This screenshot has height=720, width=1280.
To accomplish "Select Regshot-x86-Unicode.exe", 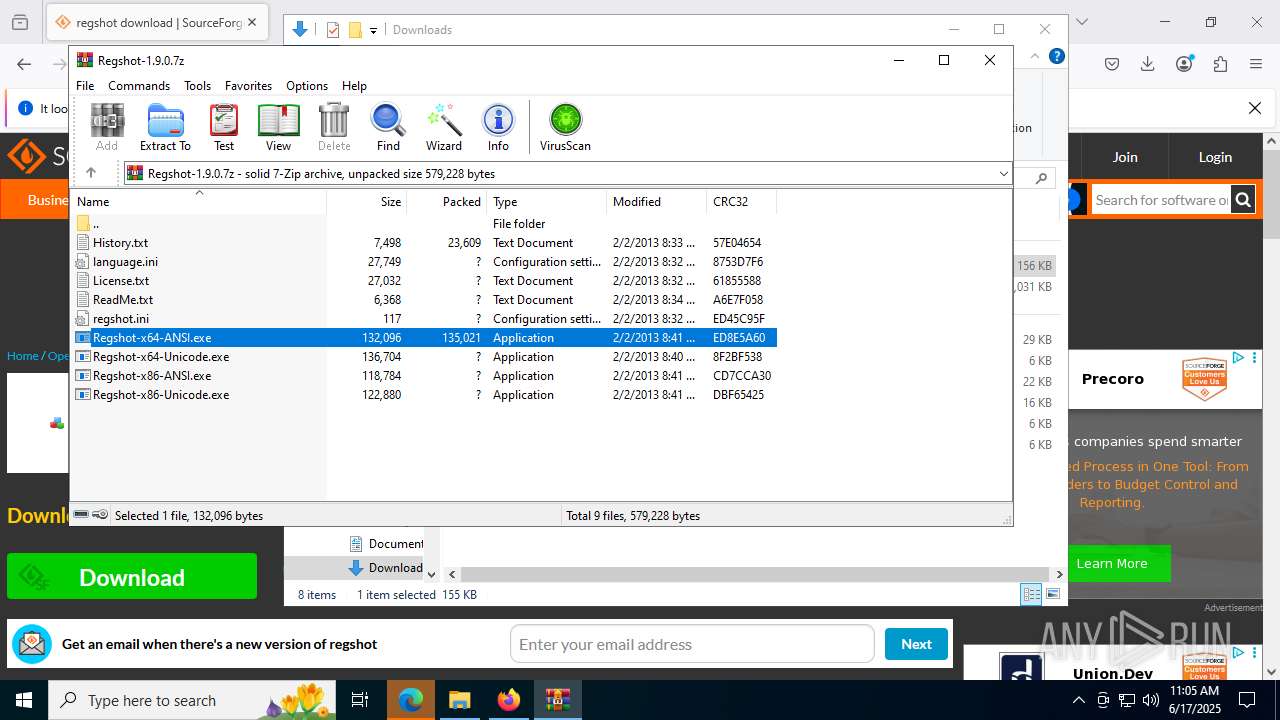I will [x=425, y=395].
